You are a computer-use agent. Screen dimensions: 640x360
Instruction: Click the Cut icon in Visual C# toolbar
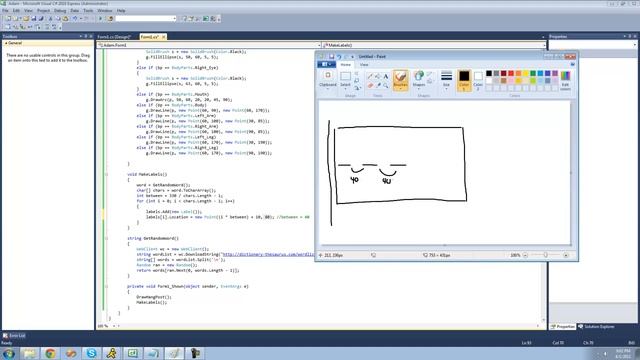tap(51, 18)
